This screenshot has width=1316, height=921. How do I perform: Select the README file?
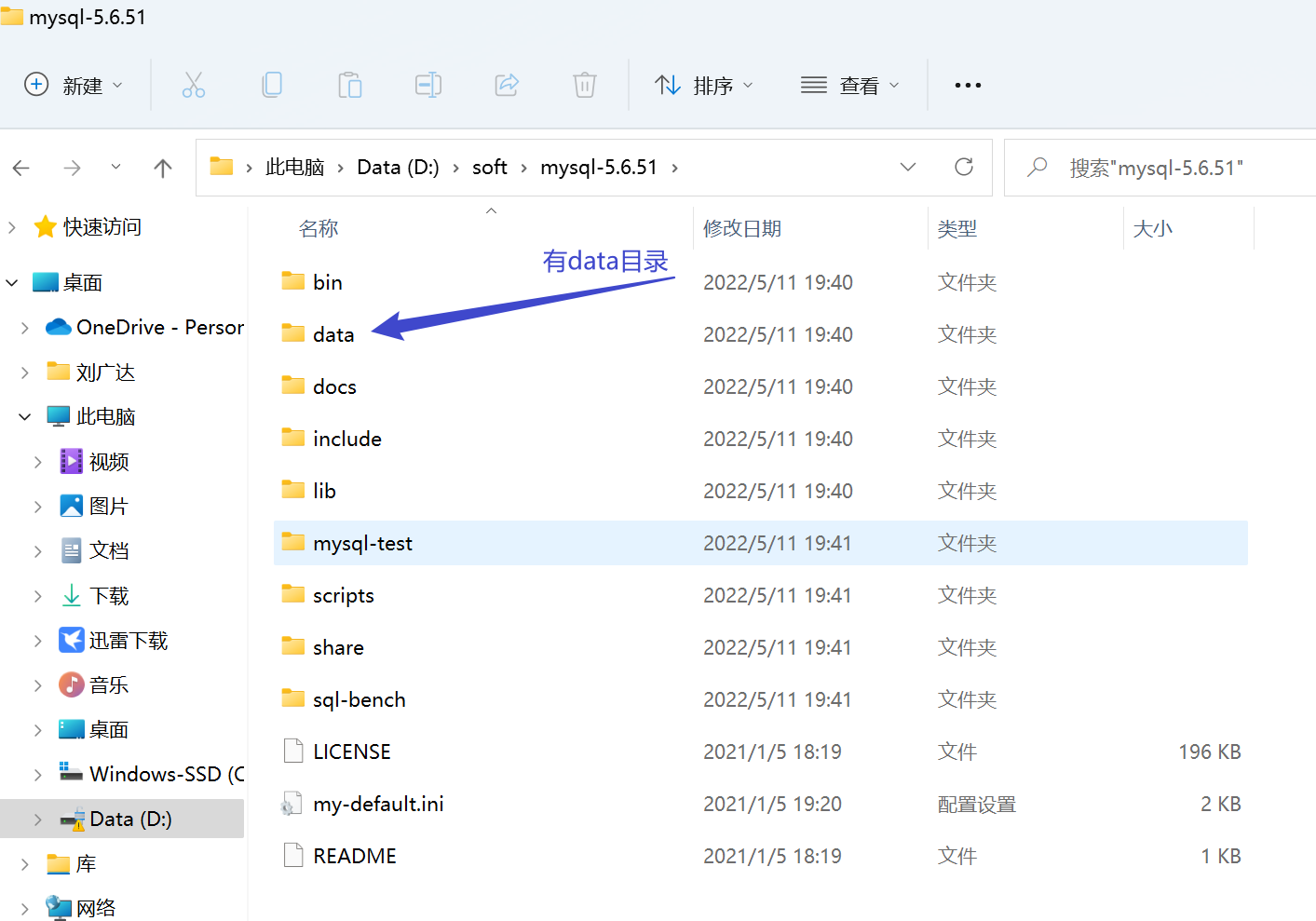click(761, 856)
